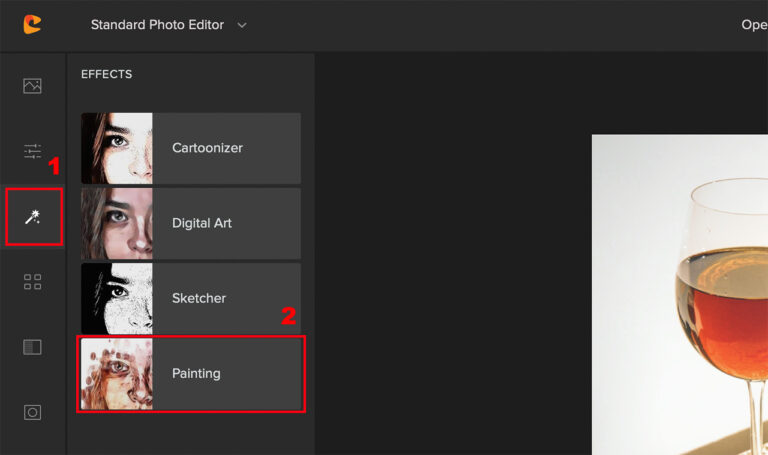The height and width of the screenshot is (455, 768).
Task: Open the adjustment sliders sidebar icon
Action: (x=32, y=151)
